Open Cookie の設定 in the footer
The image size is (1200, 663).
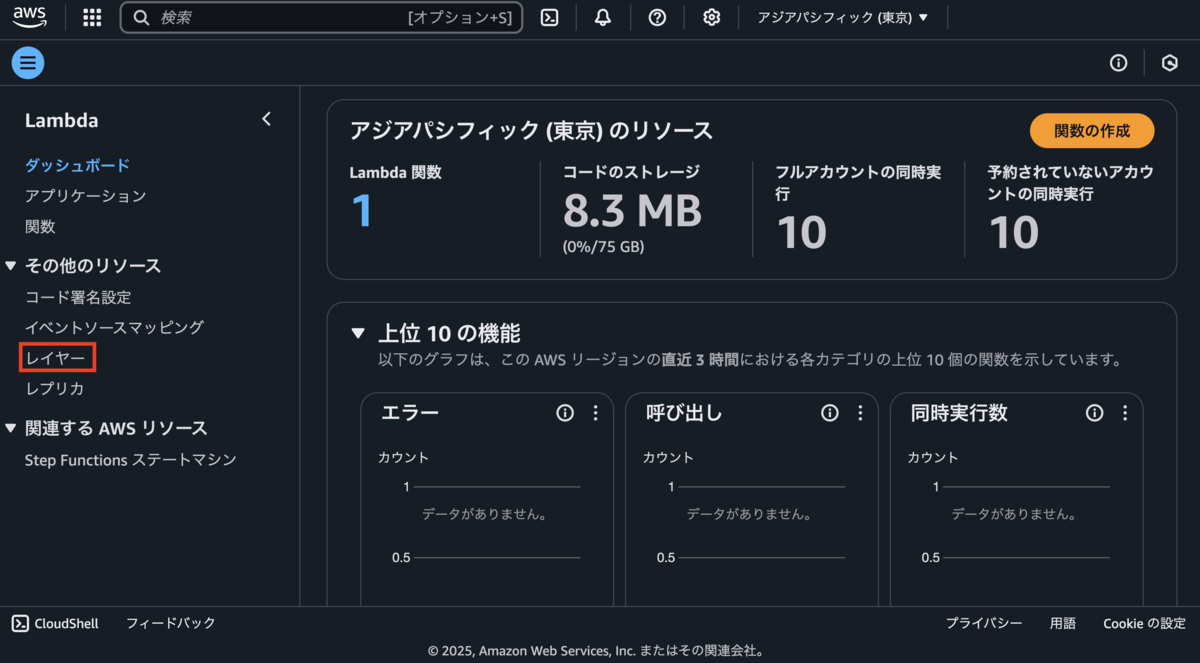(x=1144, y=623)
